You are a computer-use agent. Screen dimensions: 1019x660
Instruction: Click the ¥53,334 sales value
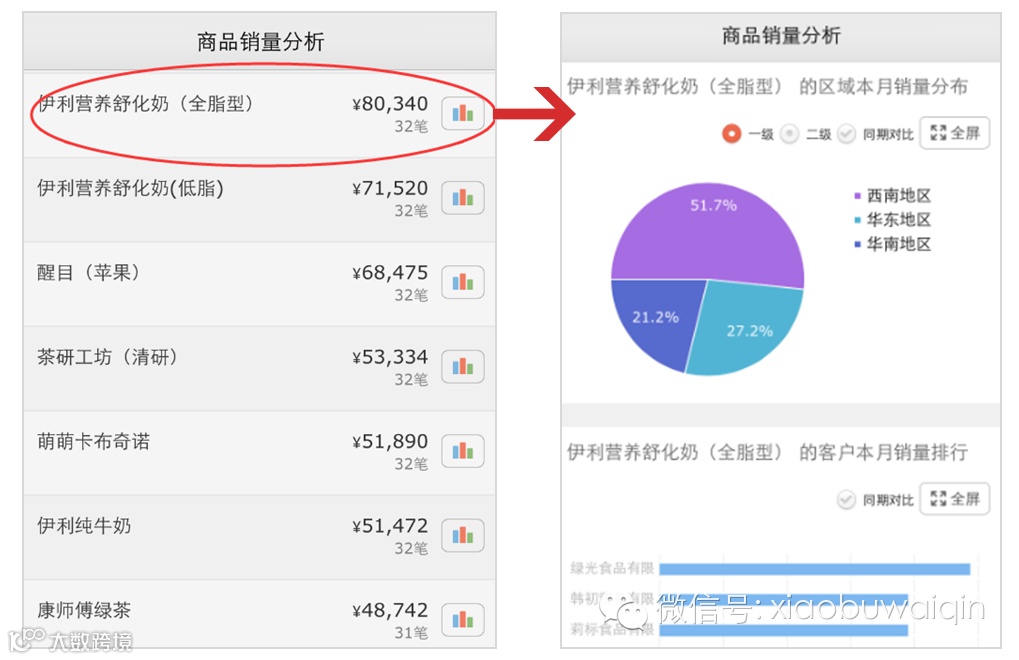coord(390,357)
